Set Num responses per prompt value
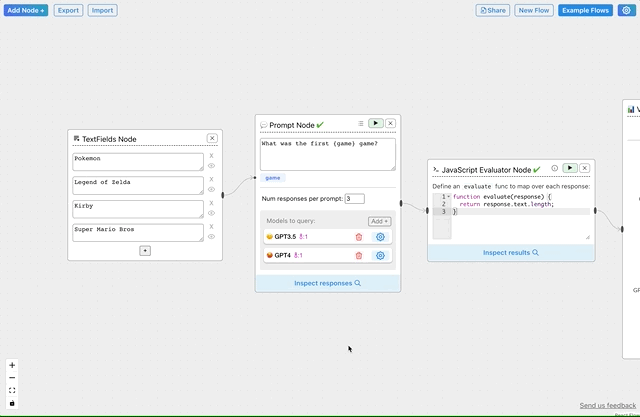640x417 pixels. pos(355,199)
